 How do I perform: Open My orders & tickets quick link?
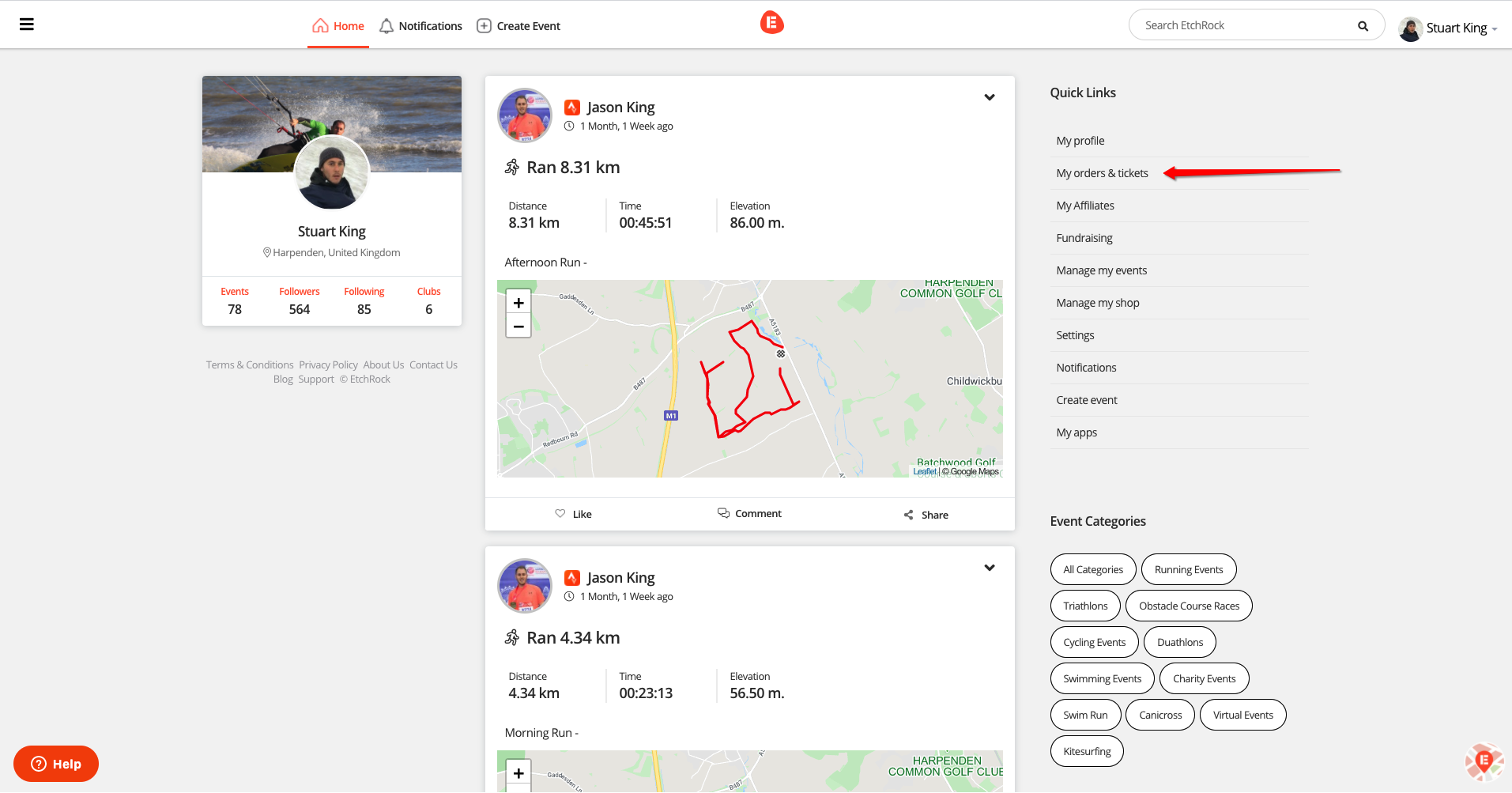pos(1102,173)
